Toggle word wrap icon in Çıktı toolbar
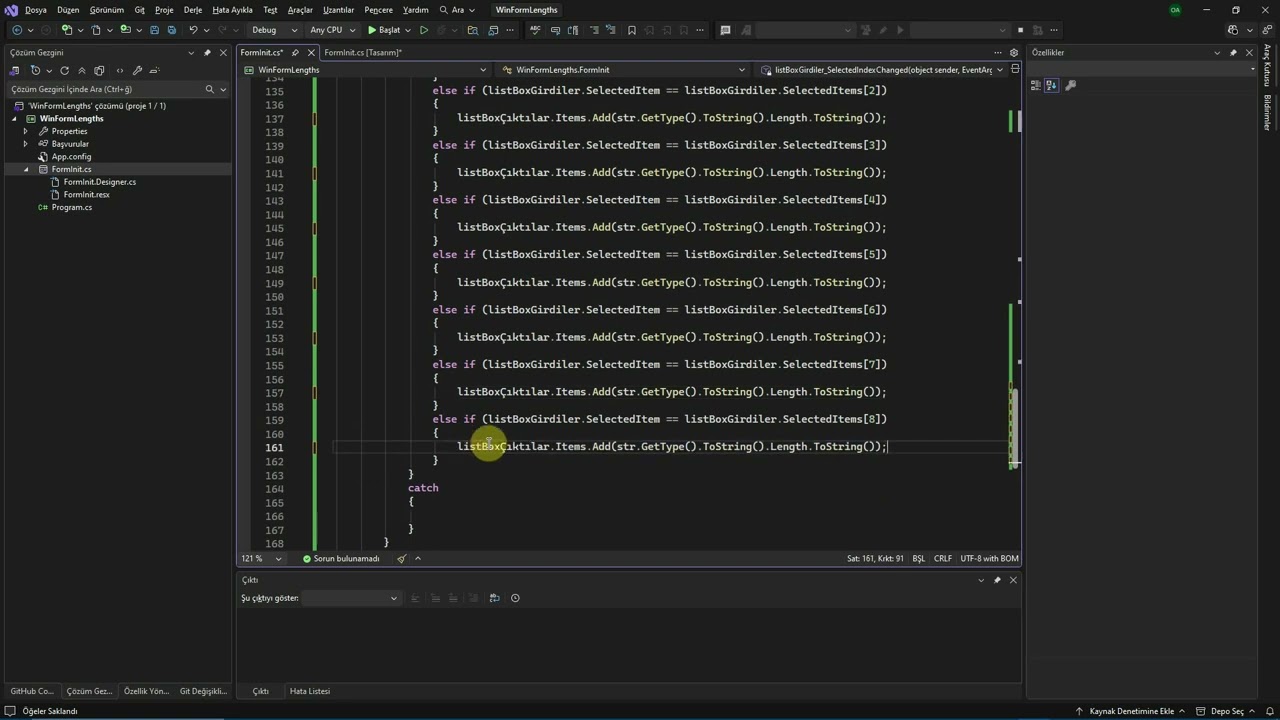The width and height of the screenshot is (1280, 720). tap(494, 598)
